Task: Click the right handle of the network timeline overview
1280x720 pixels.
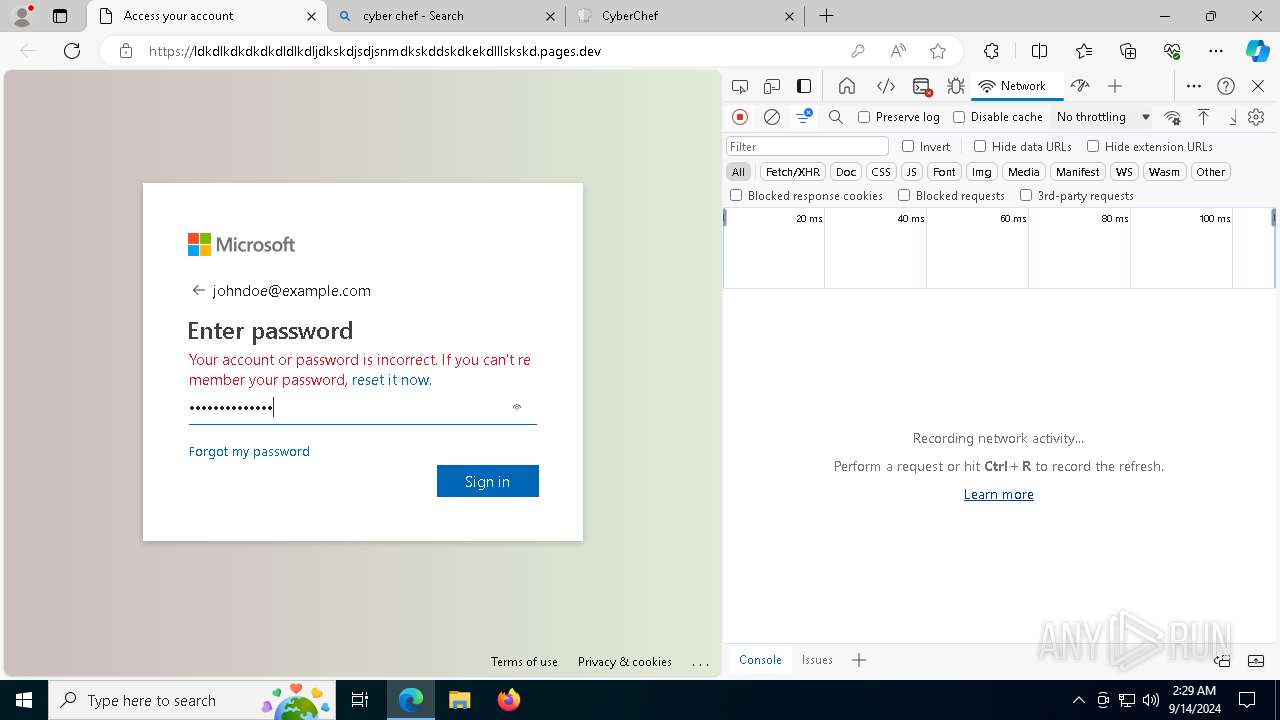Action: tap(1273, 217)
